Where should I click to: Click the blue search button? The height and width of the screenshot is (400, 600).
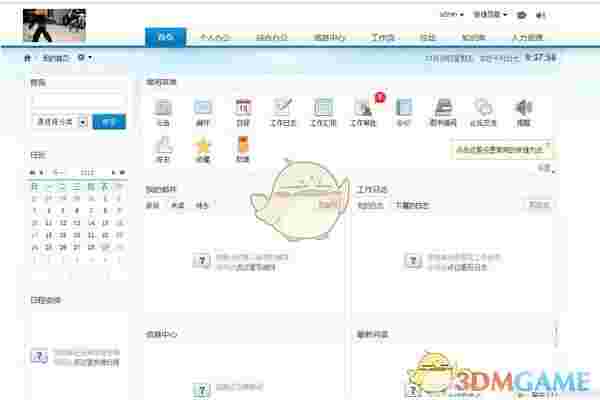click(x=109, y=122)
